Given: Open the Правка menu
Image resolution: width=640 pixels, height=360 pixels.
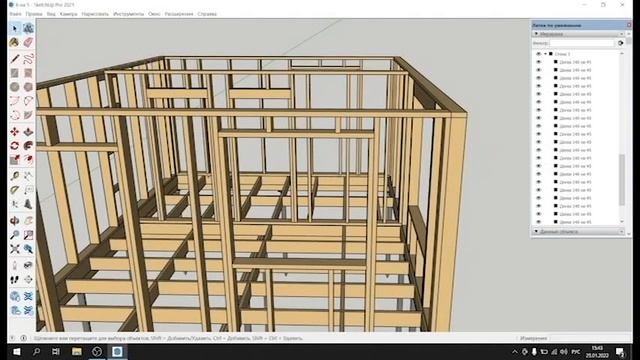Looking at the screenshot, I should pos(34,14).
